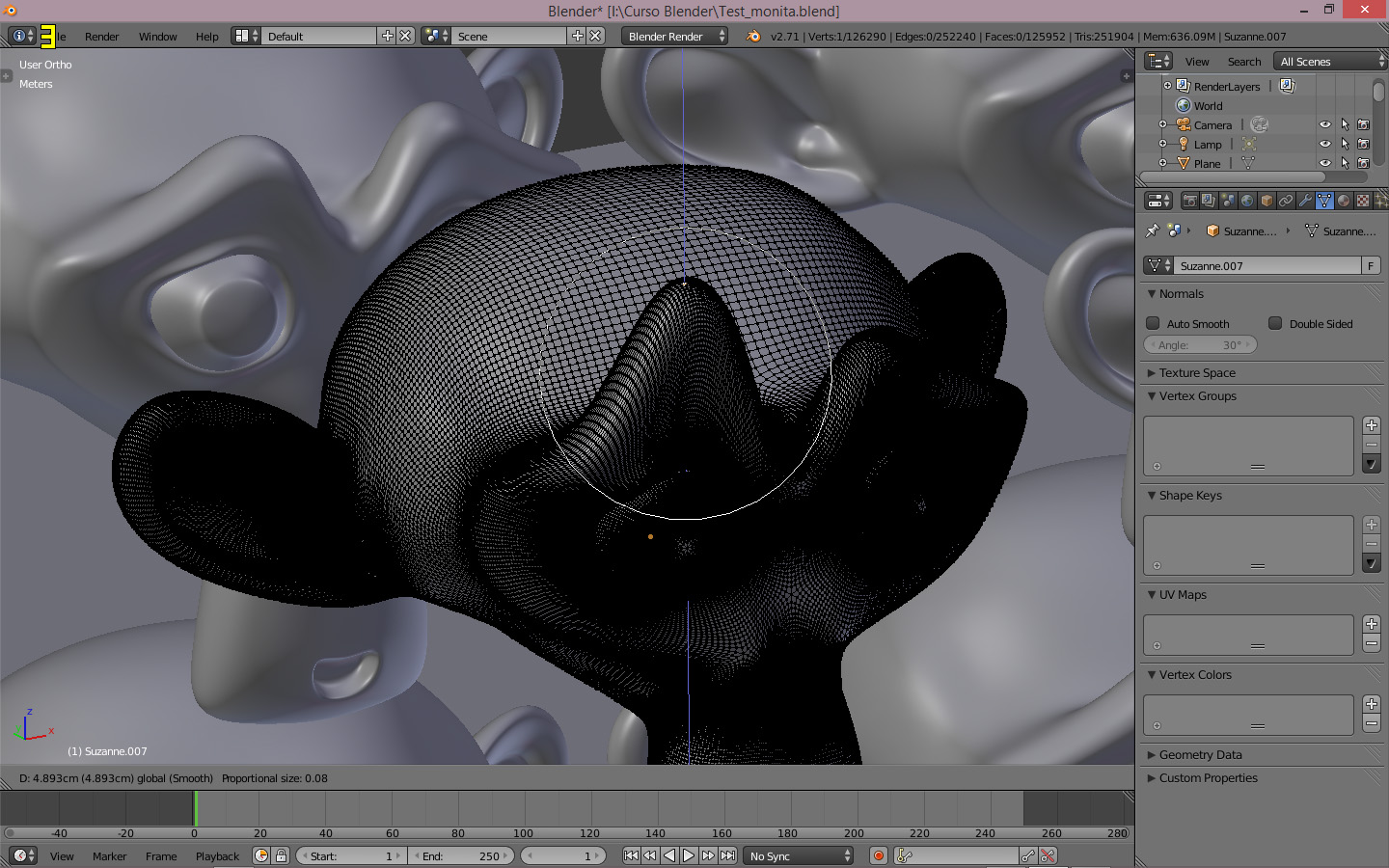The image size is (1389, 868).
Task: Click the pin icon in the properties context row
Action: pyautogui.click(x=1152, y=231)
